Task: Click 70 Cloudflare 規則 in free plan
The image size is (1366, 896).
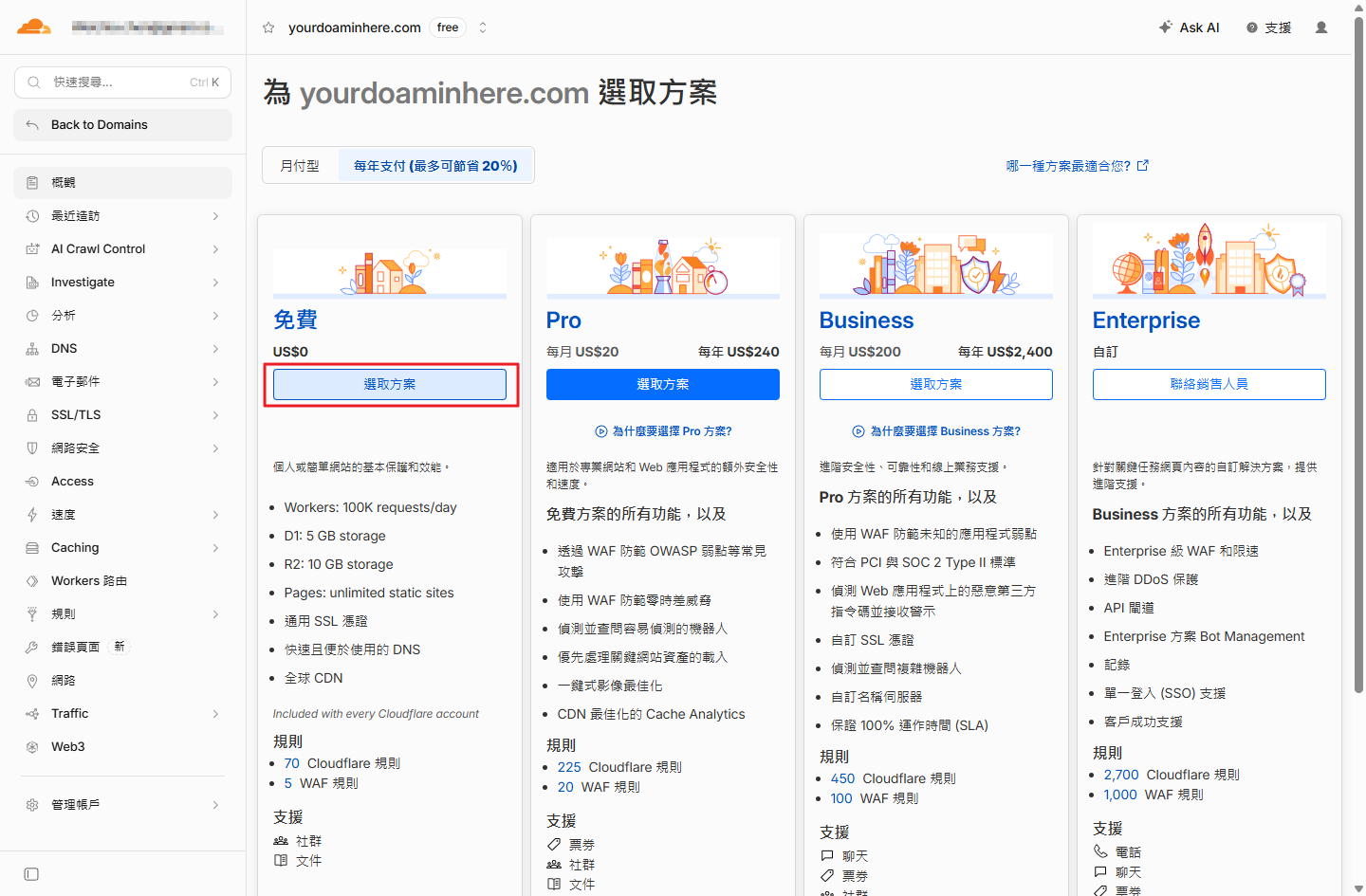Action: pyautogui.click(x=341, y=763)
